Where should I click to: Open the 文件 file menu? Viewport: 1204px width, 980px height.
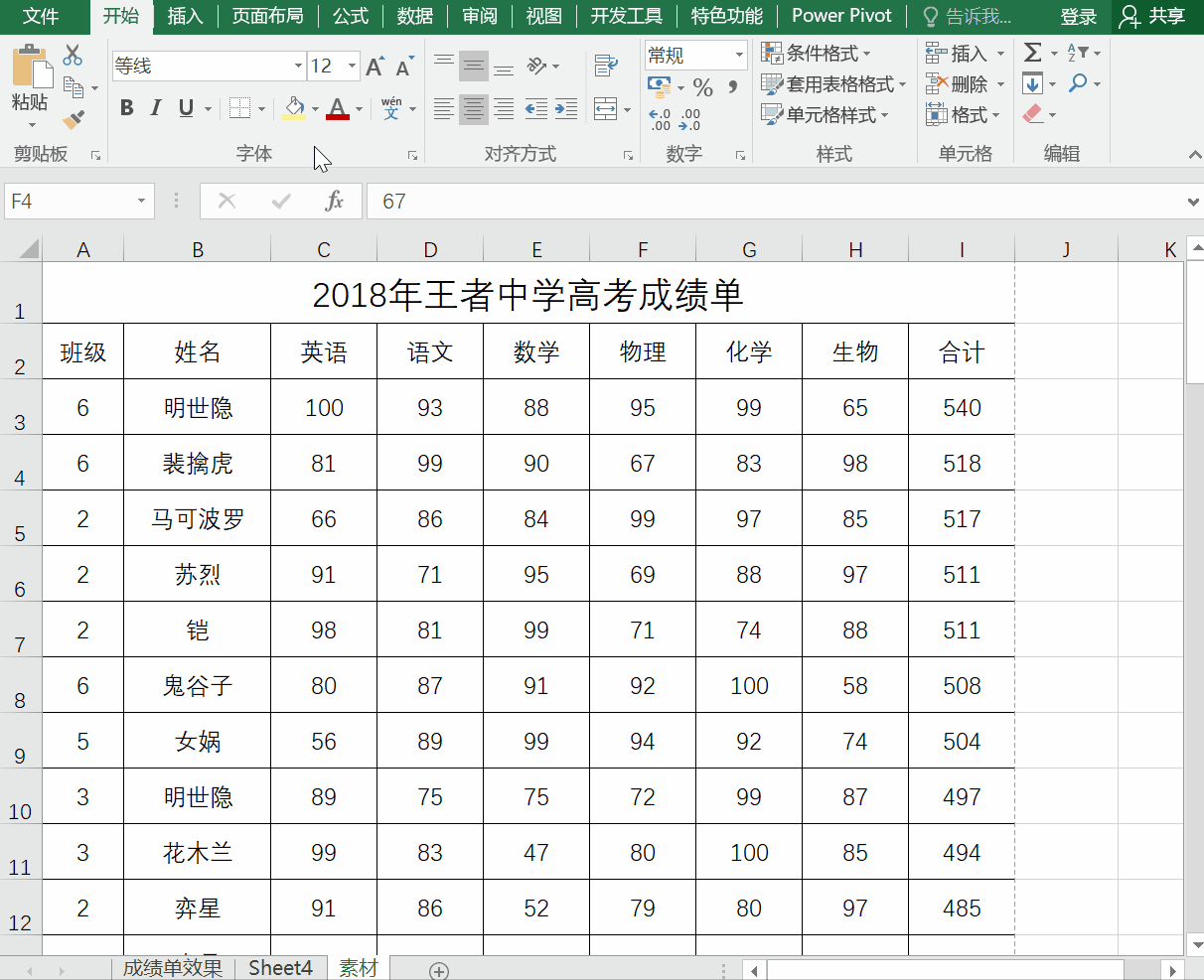pyautogui.click(x=41, y=16)
